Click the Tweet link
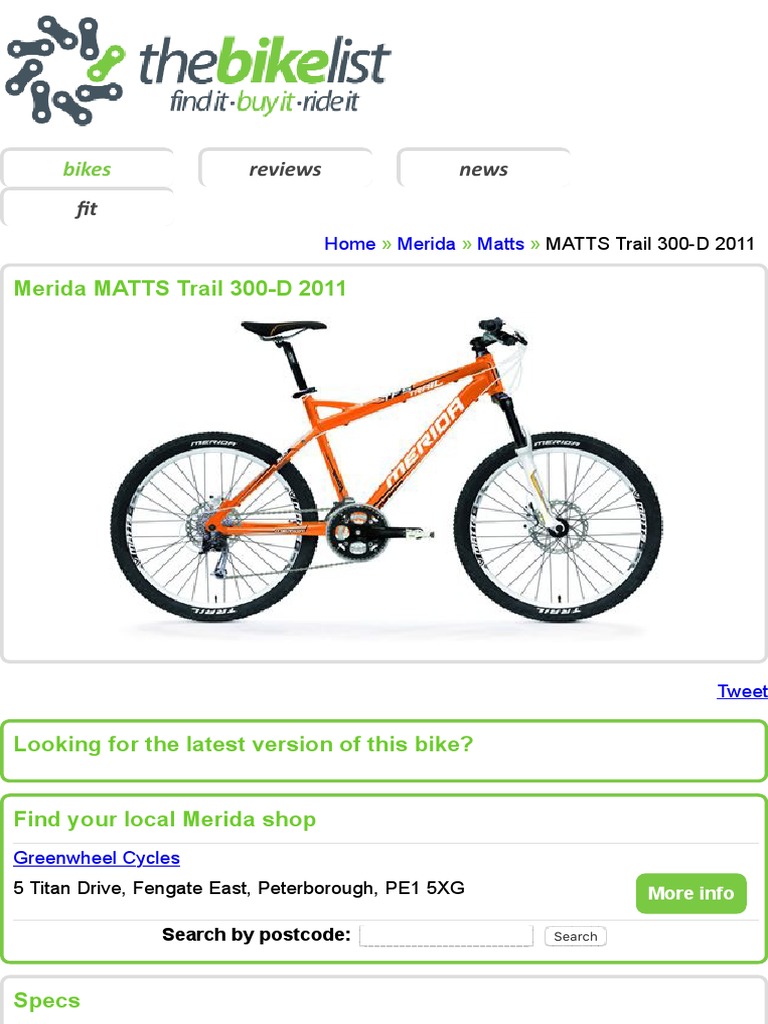Screen dimensions: 768x1024 [743, 691]
